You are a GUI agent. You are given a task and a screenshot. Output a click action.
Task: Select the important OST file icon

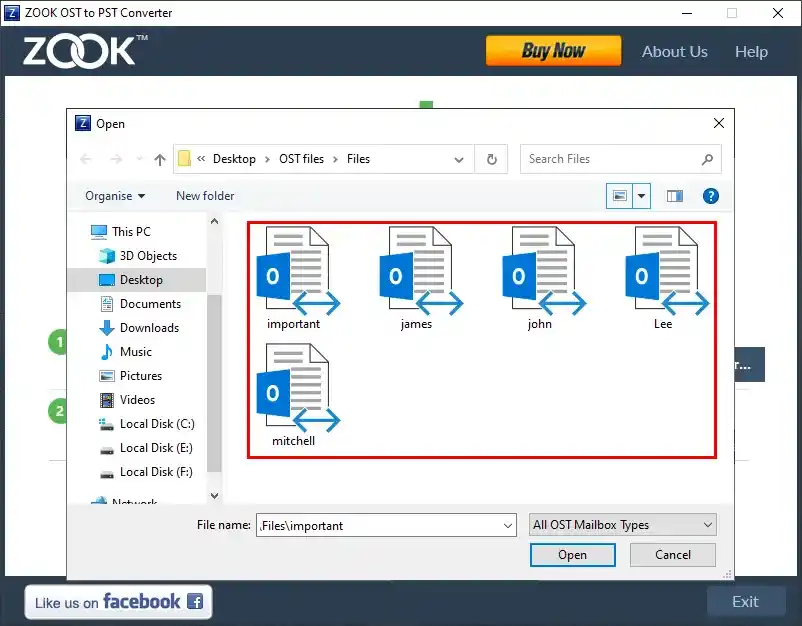point(298,271)
